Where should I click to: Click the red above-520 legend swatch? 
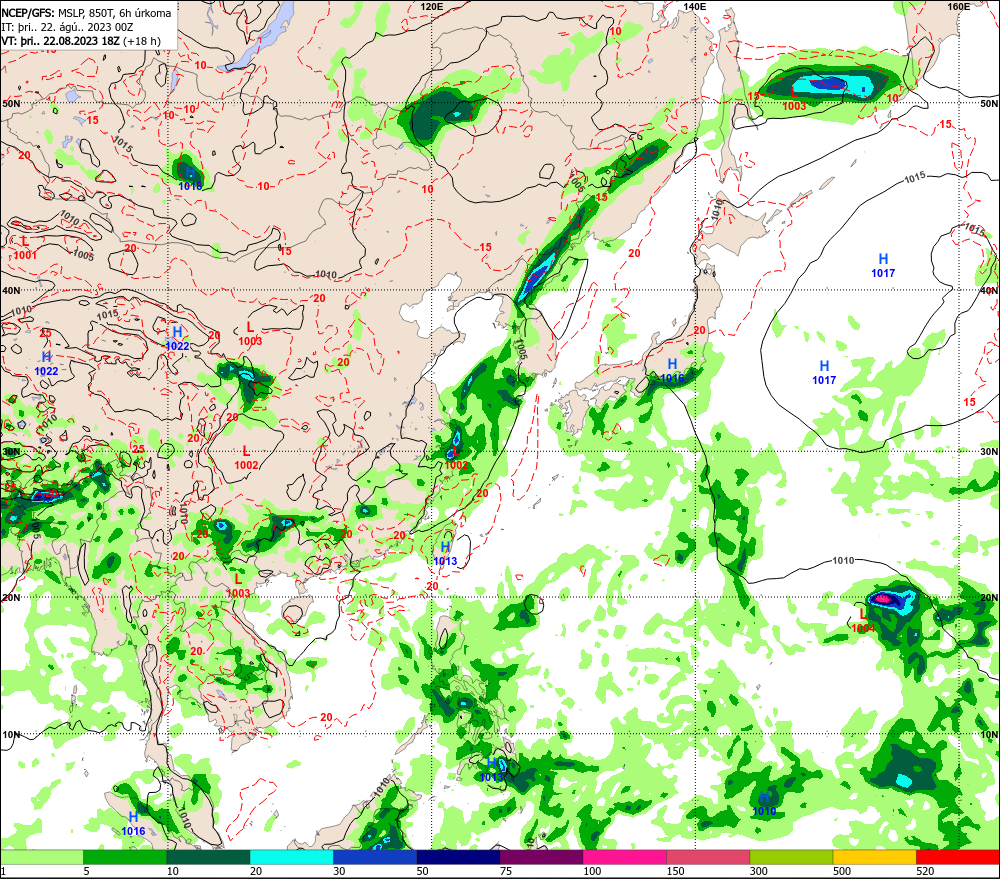[x=958, y=857]
